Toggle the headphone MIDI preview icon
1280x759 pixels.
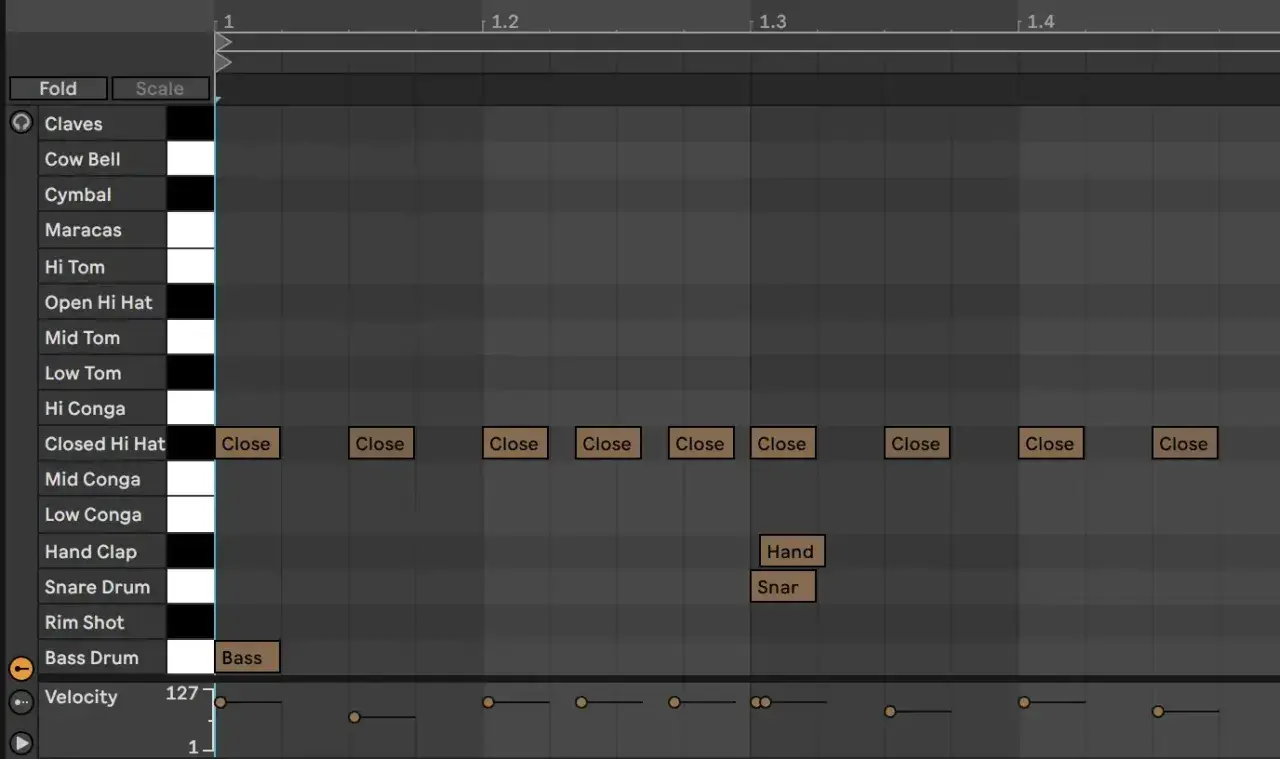pos(21,123)
